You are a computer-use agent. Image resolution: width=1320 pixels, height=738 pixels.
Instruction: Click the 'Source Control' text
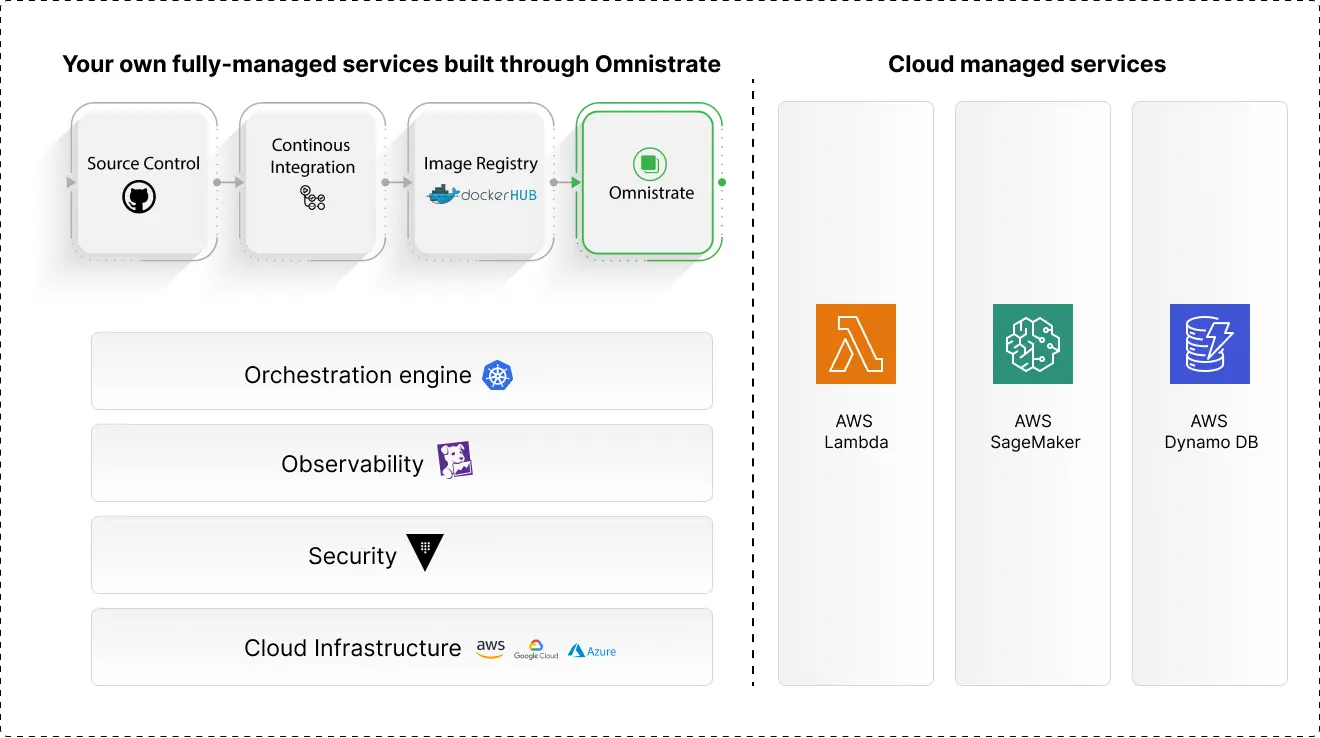point(144,163)
